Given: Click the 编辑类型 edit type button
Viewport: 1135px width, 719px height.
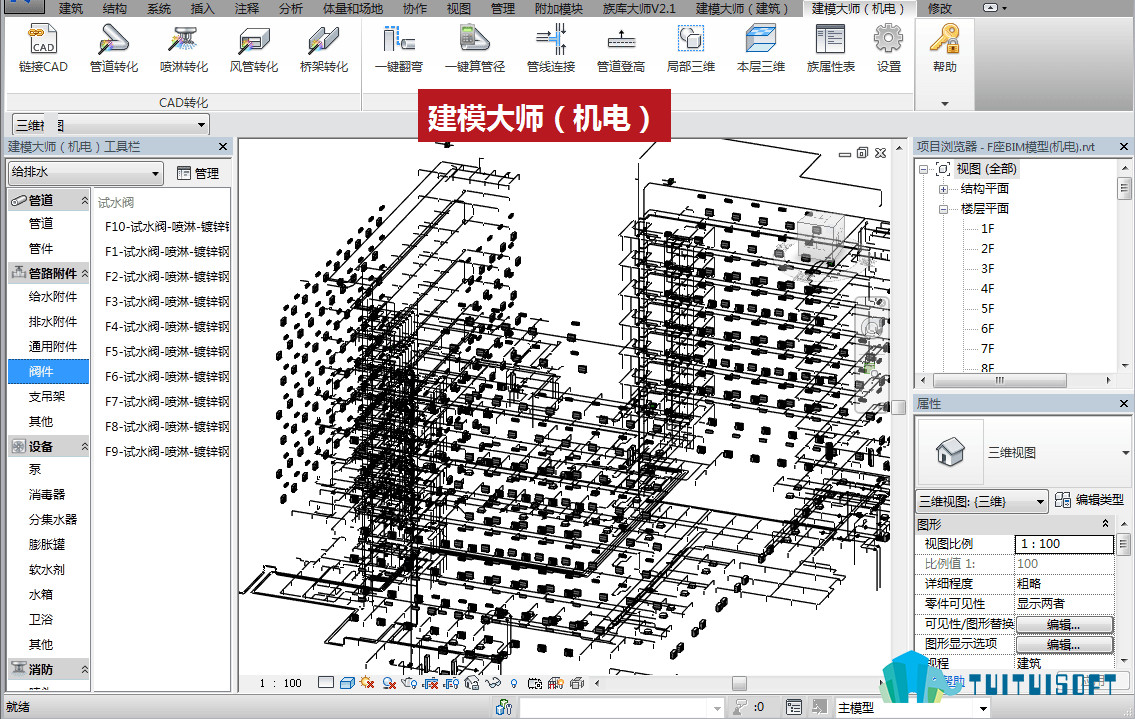Looking at the screenshot, I should click(1089, 500).
